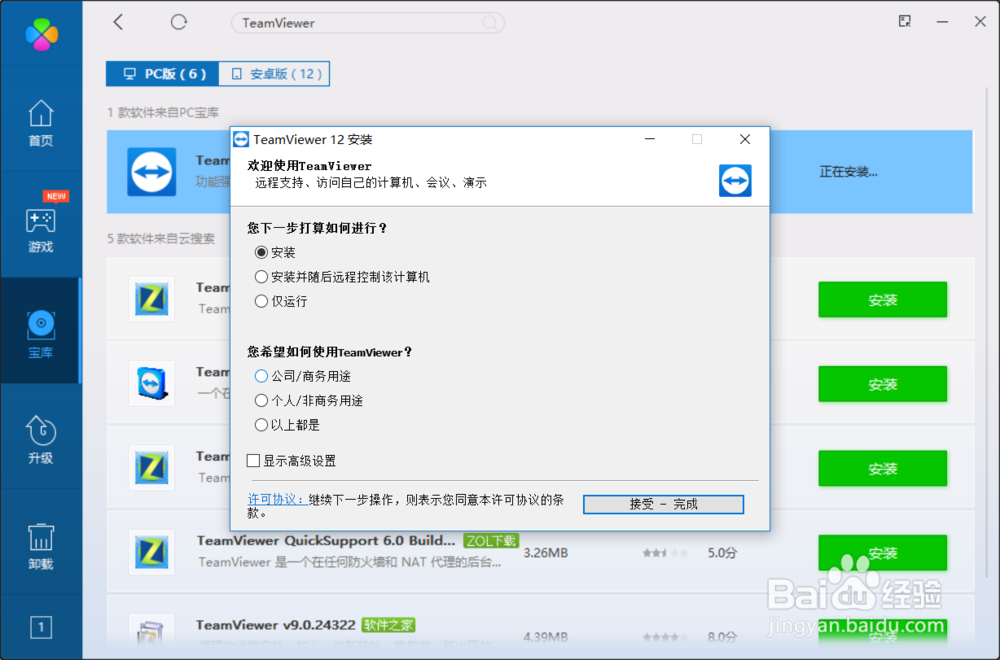Viewport: 1000px width, 660px height.
Task: Switch to the 安卓版 (12) tab
Action: (x=274, y=74)
